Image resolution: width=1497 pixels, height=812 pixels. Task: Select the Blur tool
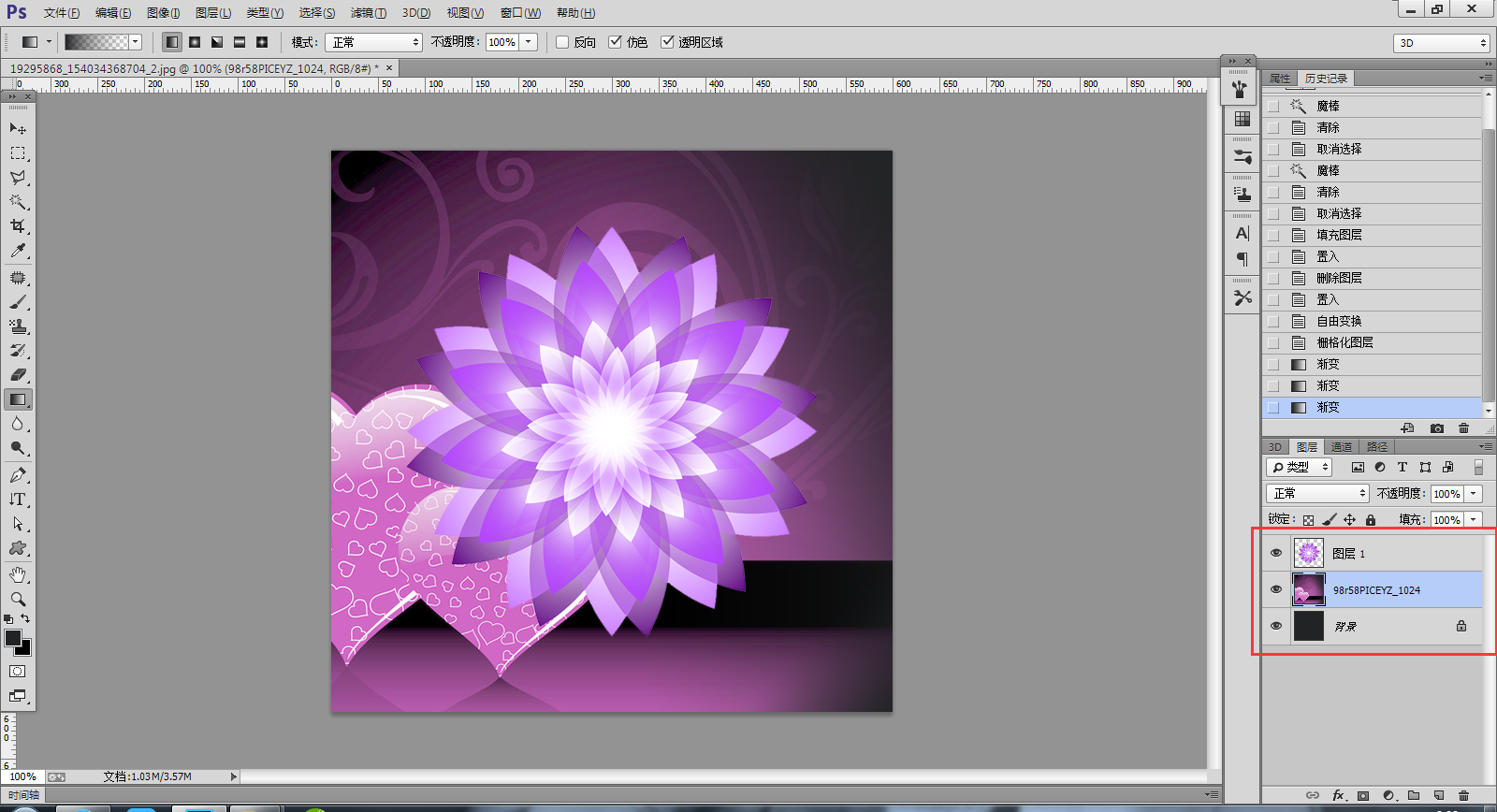pyautogui.click(x=18, y=424)
